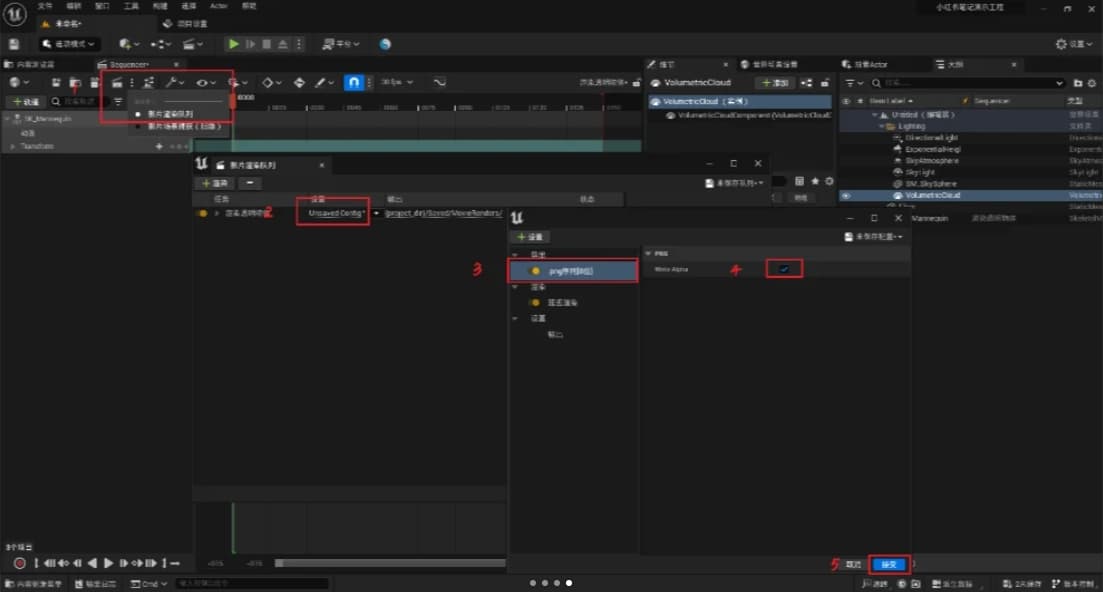Open the Sequencer wrench actions dropdown
Screen dimensions: 1103x592
[174, 82]
